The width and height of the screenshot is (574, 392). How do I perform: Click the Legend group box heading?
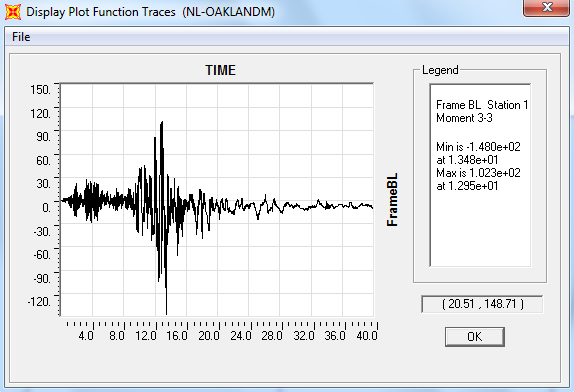pos(440,70)
